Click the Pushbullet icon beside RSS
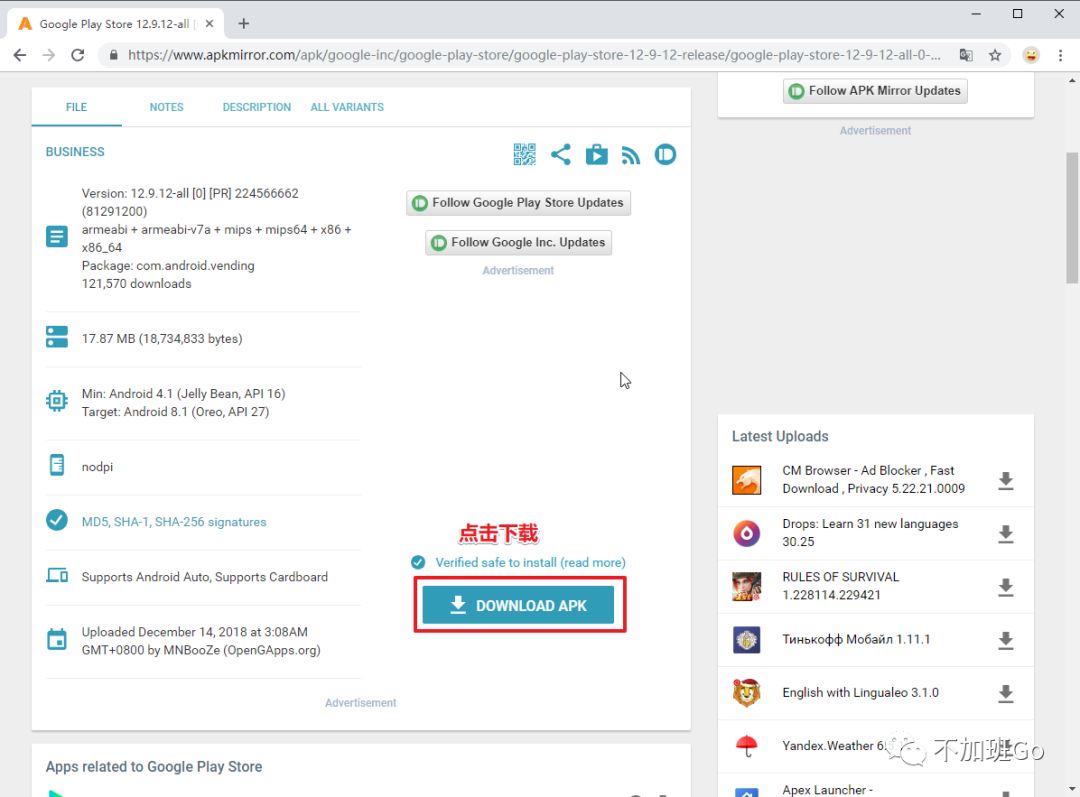1080x797 pixels. 665,154
